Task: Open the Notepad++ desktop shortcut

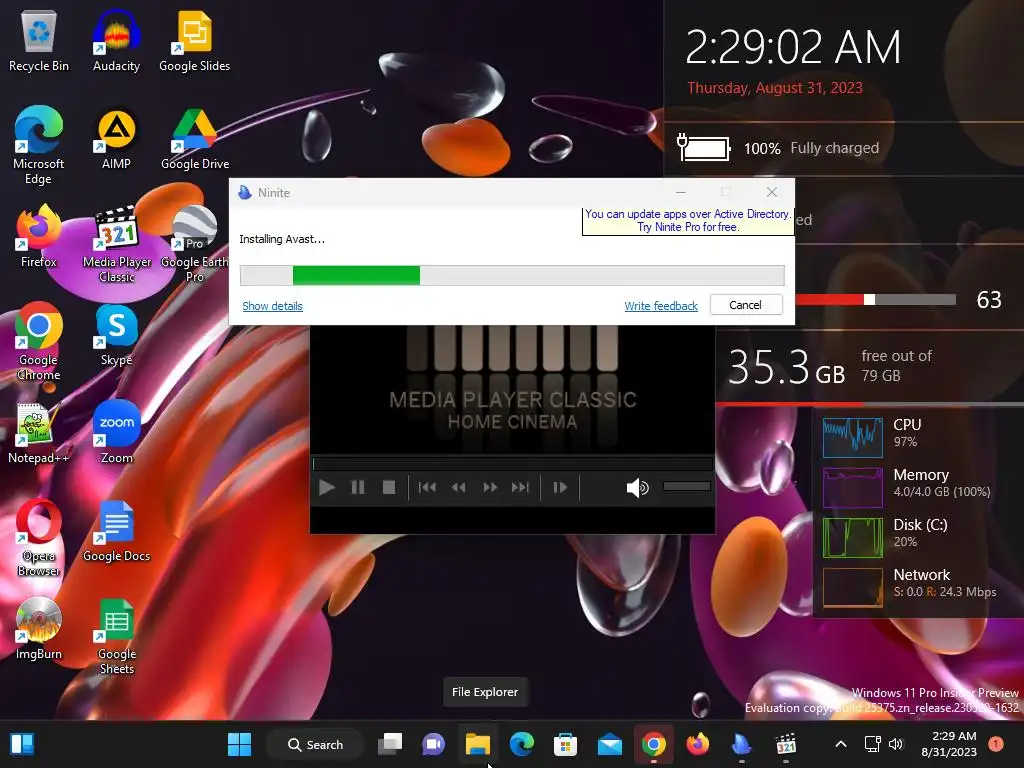Action: pyautogui.click(x=39, y=432)
